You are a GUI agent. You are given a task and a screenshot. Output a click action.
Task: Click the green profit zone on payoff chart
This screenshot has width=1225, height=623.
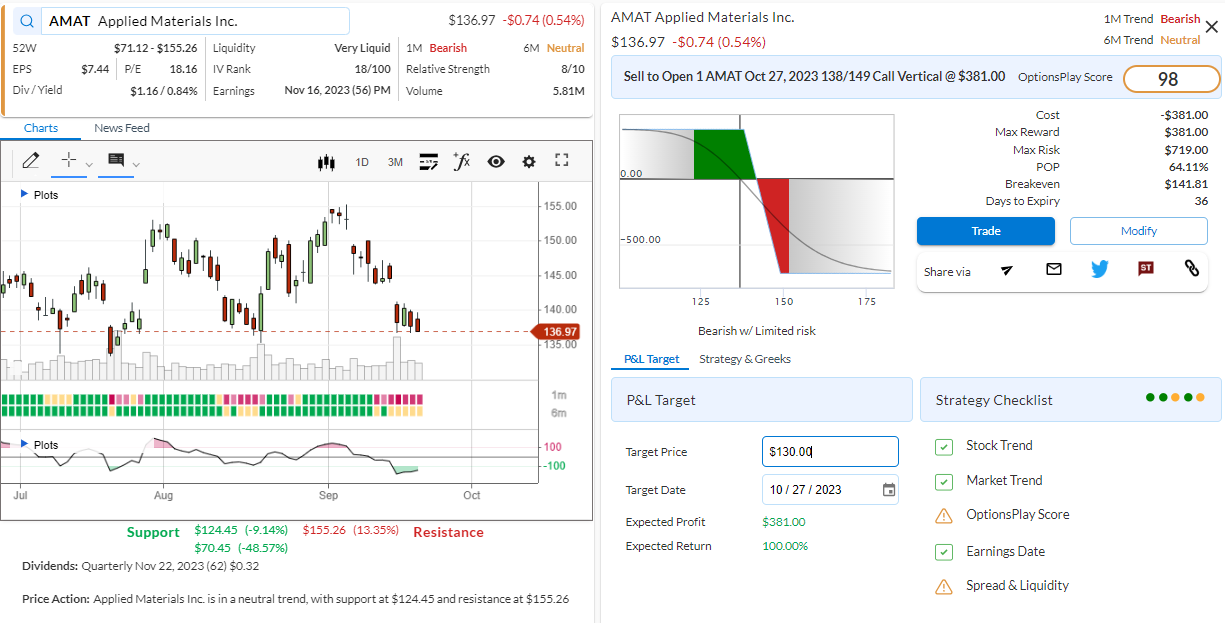722,153
